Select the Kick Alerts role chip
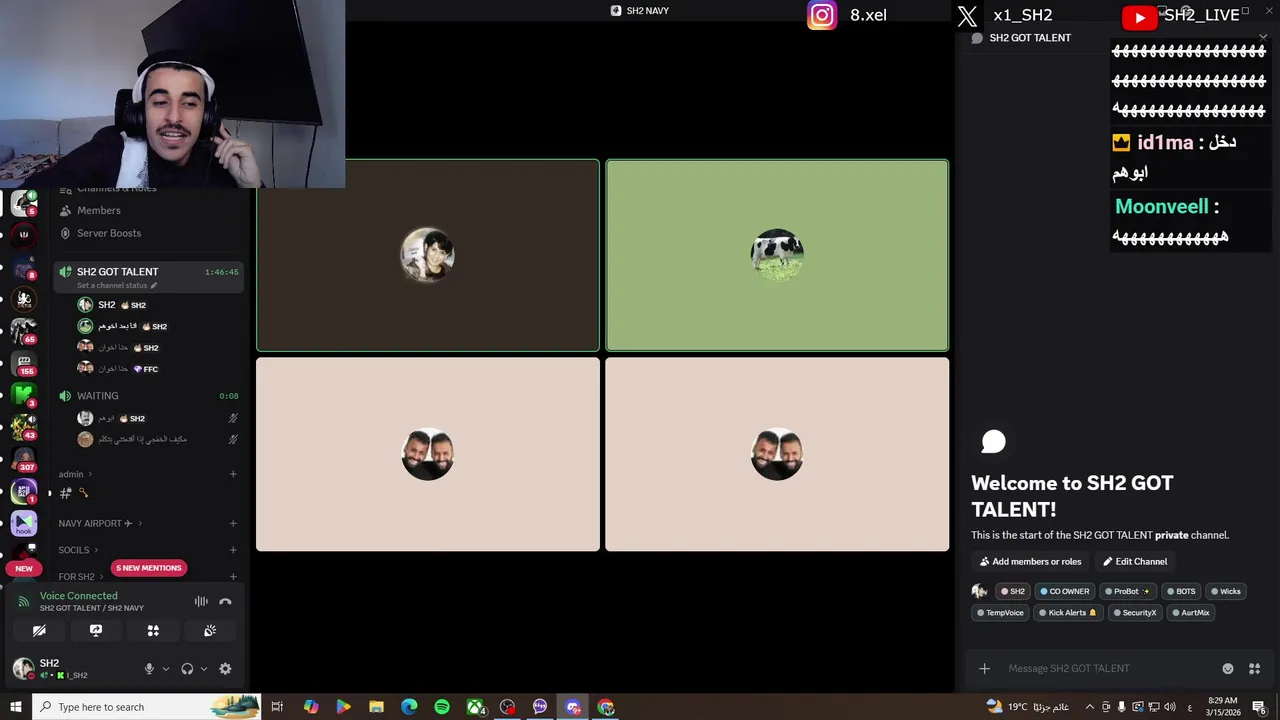 (1068, 613)
